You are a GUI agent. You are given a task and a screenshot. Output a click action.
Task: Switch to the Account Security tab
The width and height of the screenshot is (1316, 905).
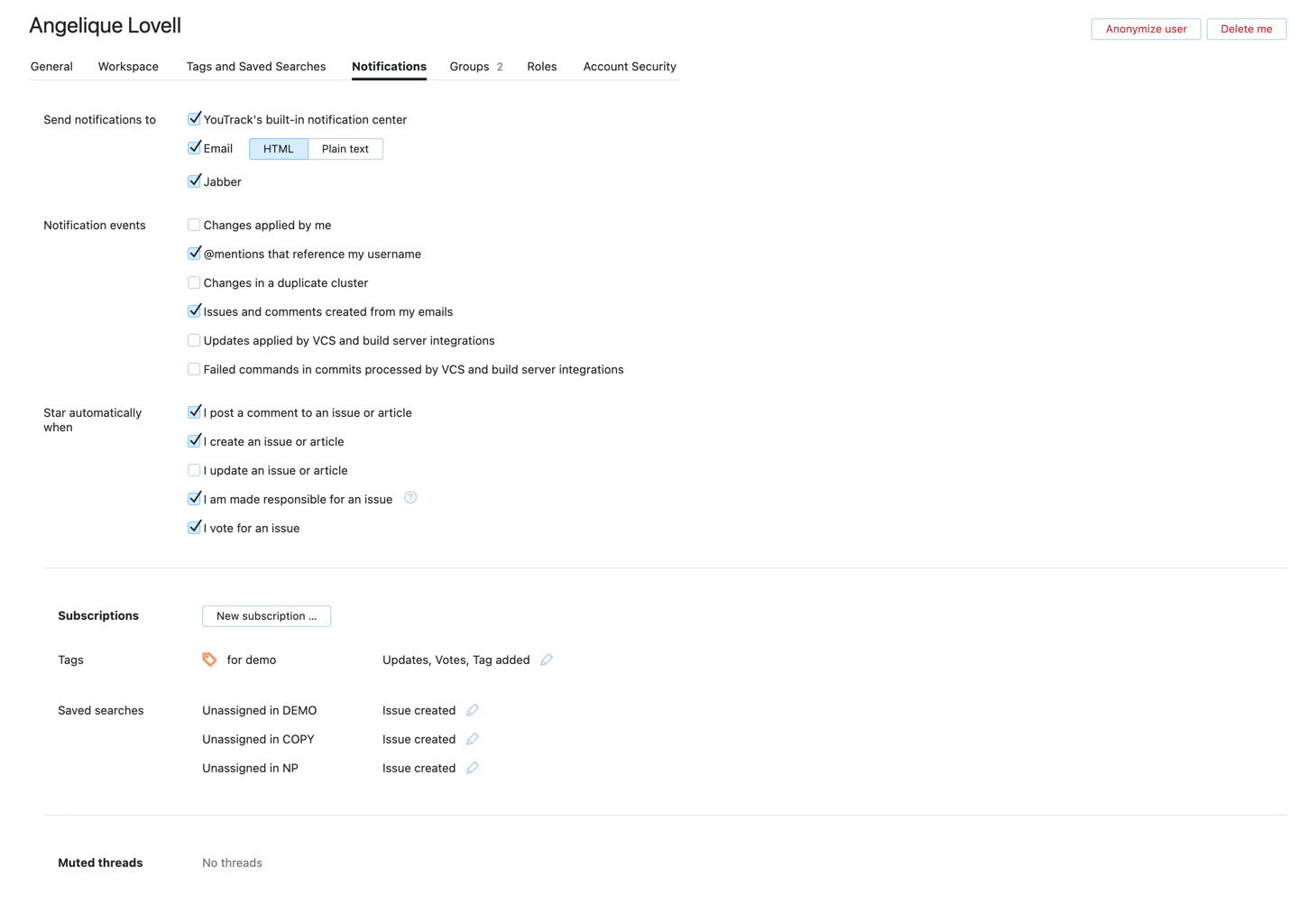629,67
